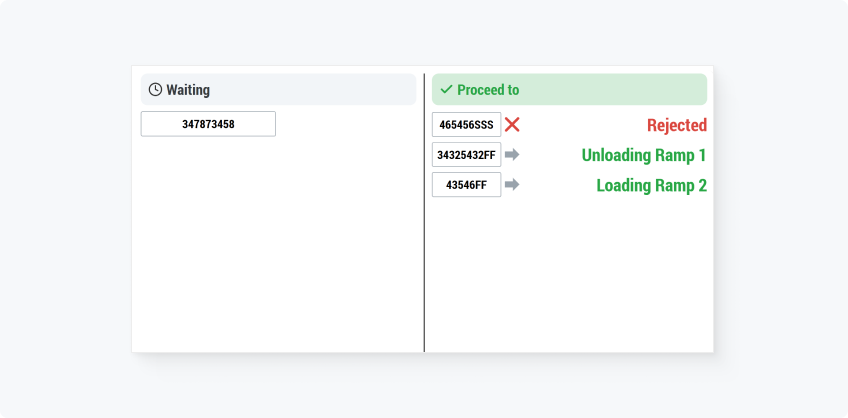Screen dimensions: 848x418
Task: Click the arrow next to 34325432FF
Action: tap(512, 155)
